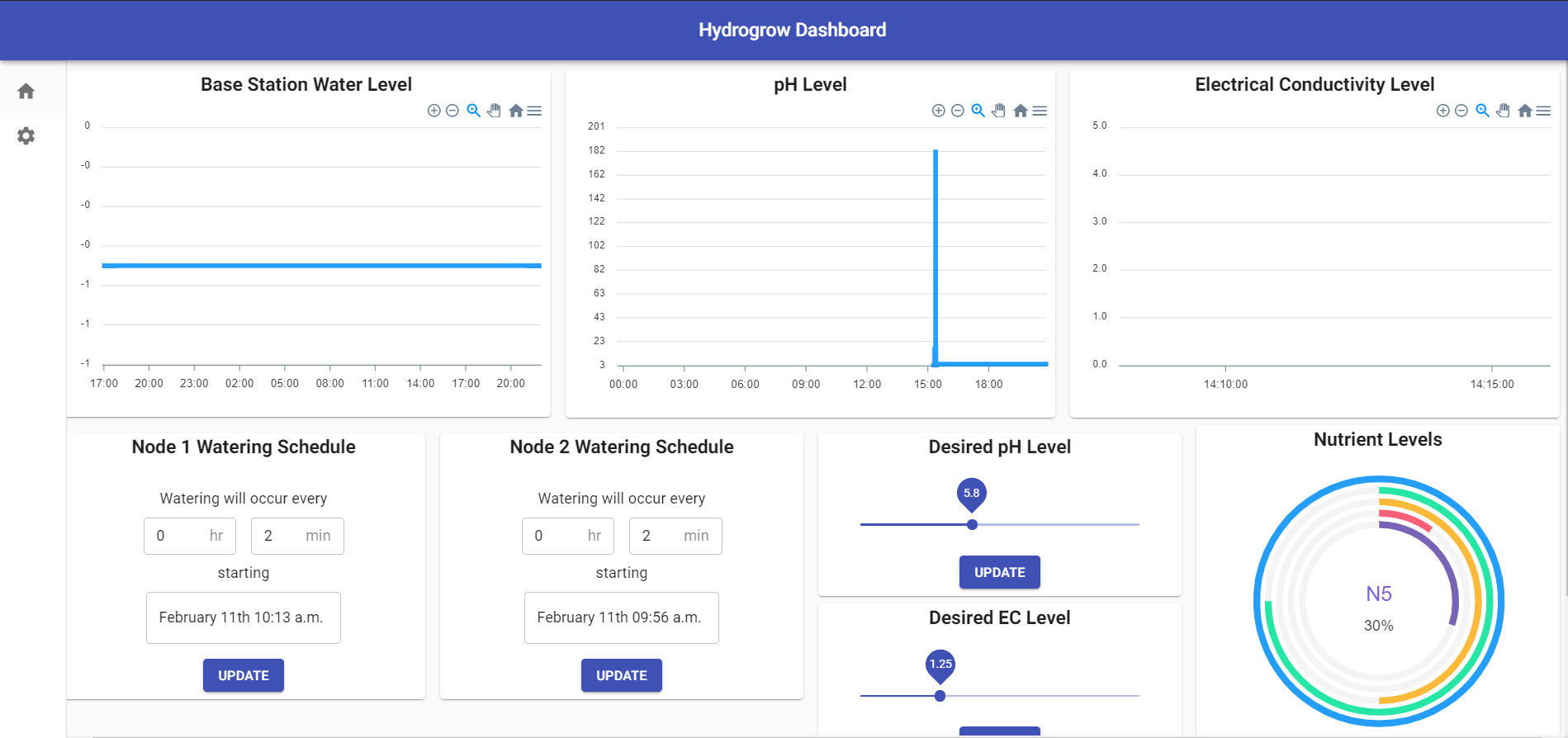The image size is (1568, 738).
Task: Click Desired pH Level slider handle
Action: click(x=972, y=525)
